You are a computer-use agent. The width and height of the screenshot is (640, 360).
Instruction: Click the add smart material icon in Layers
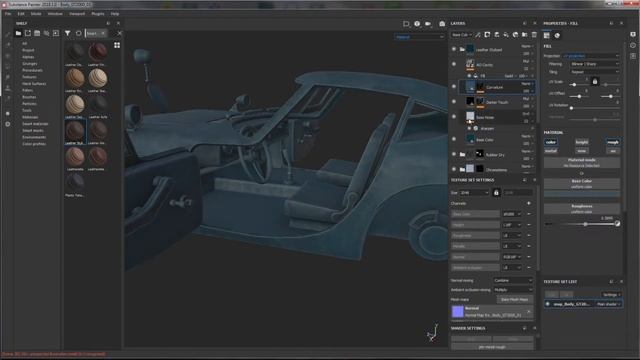516,35
